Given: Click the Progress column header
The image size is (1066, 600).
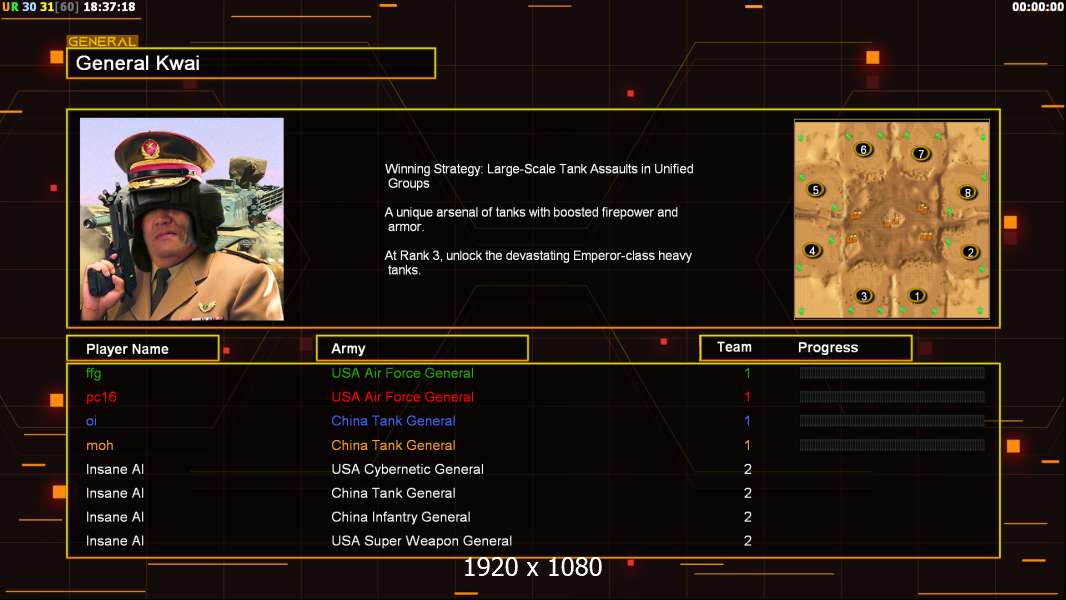Looking at the screenshot, I should click(x=827, y=347).
